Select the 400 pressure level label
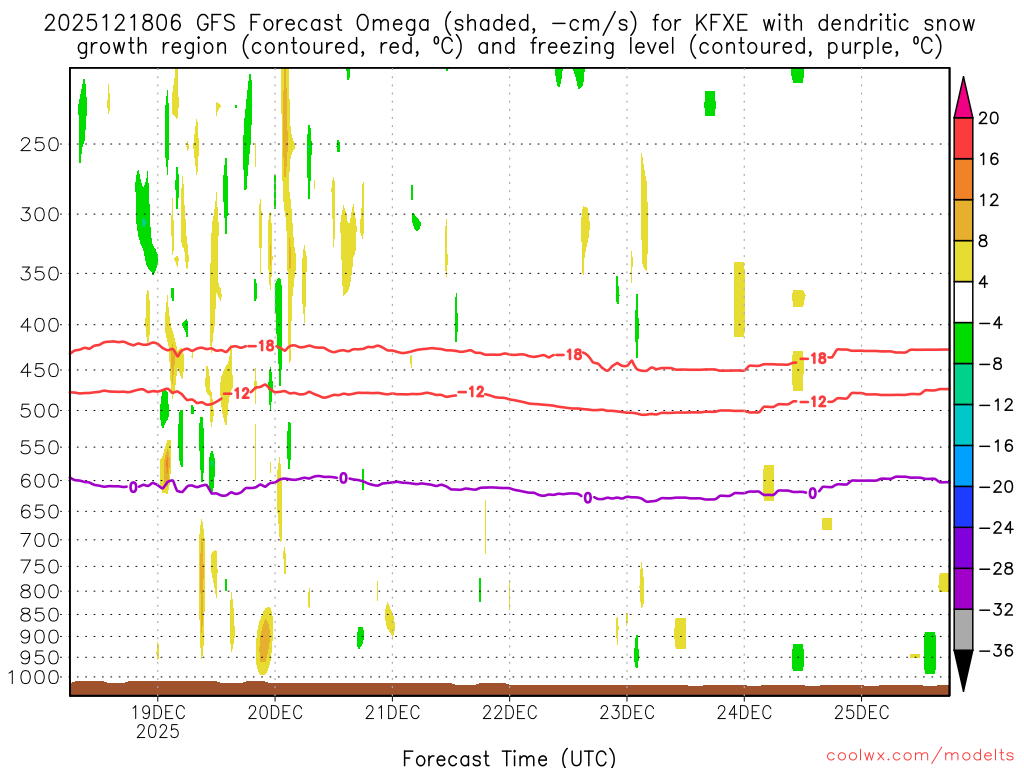 (40, 325)
